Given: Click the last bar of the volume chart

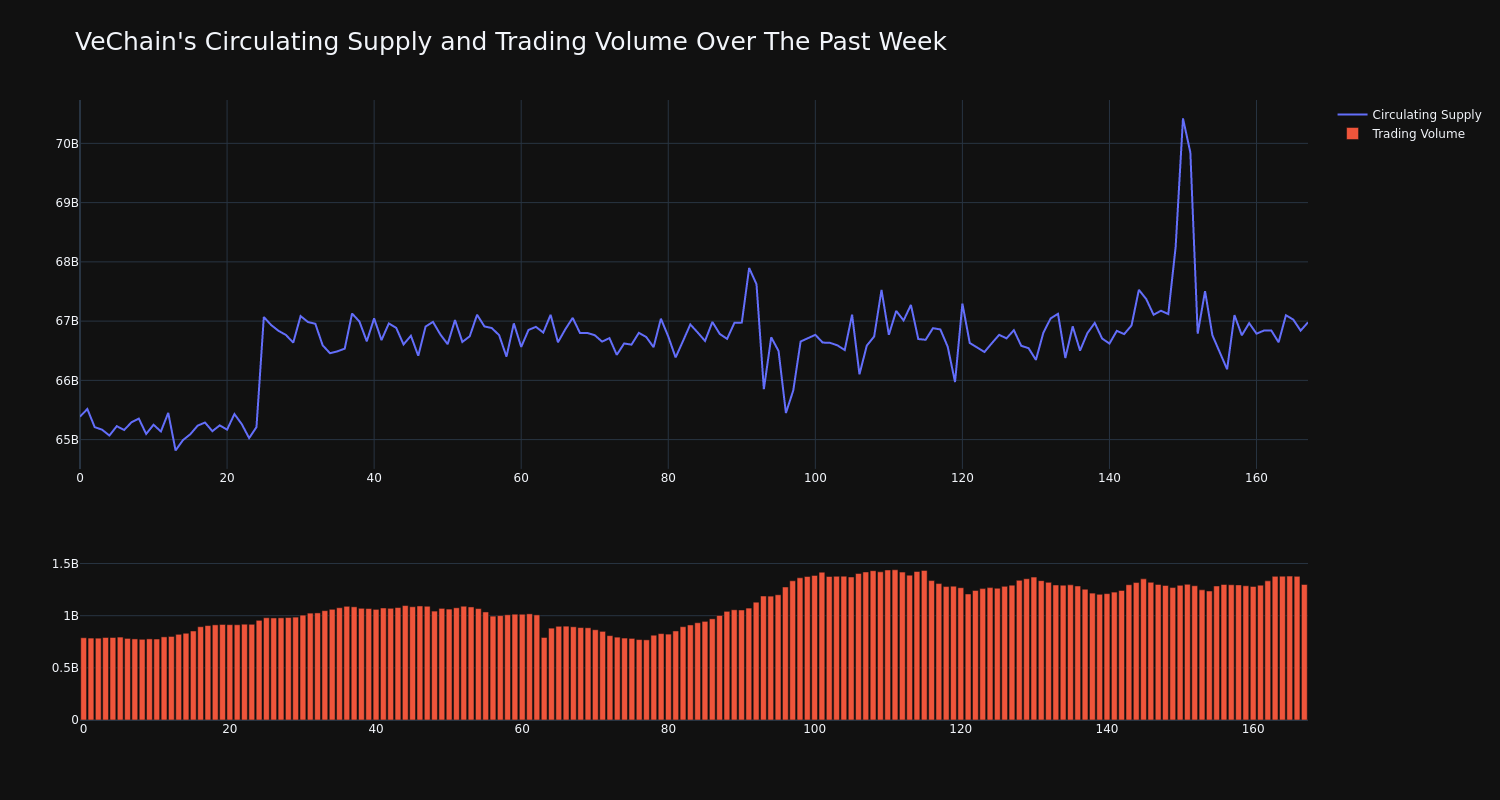Looking at the screenshot, I should pos(1304,652).
